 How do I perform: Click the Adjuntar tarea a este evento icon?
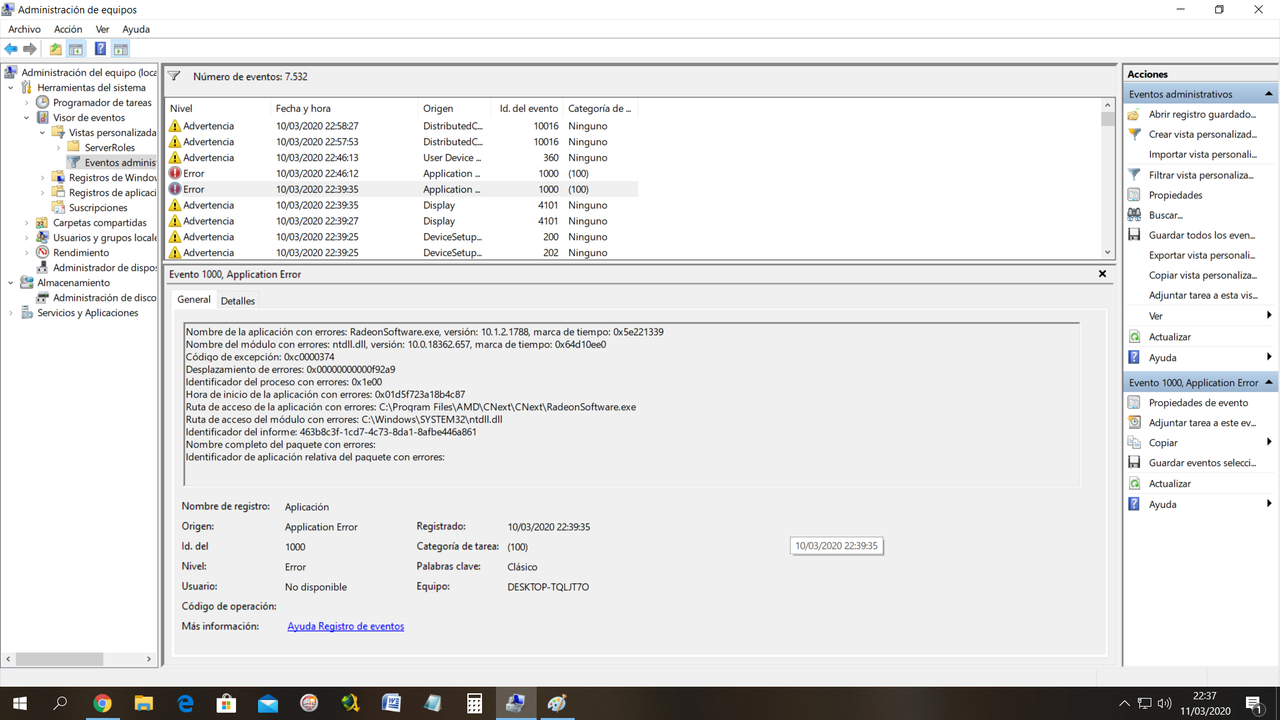click(1134, 422)
